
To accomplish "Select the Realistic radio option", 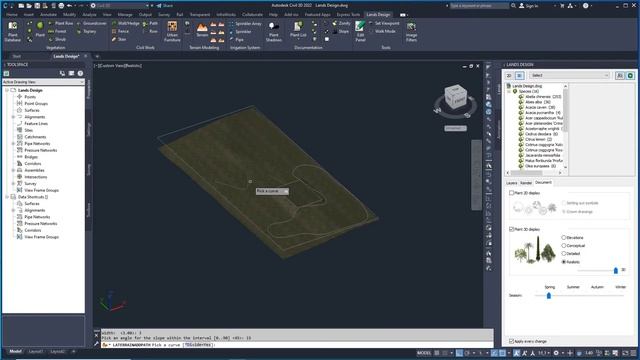I will 564,262.
